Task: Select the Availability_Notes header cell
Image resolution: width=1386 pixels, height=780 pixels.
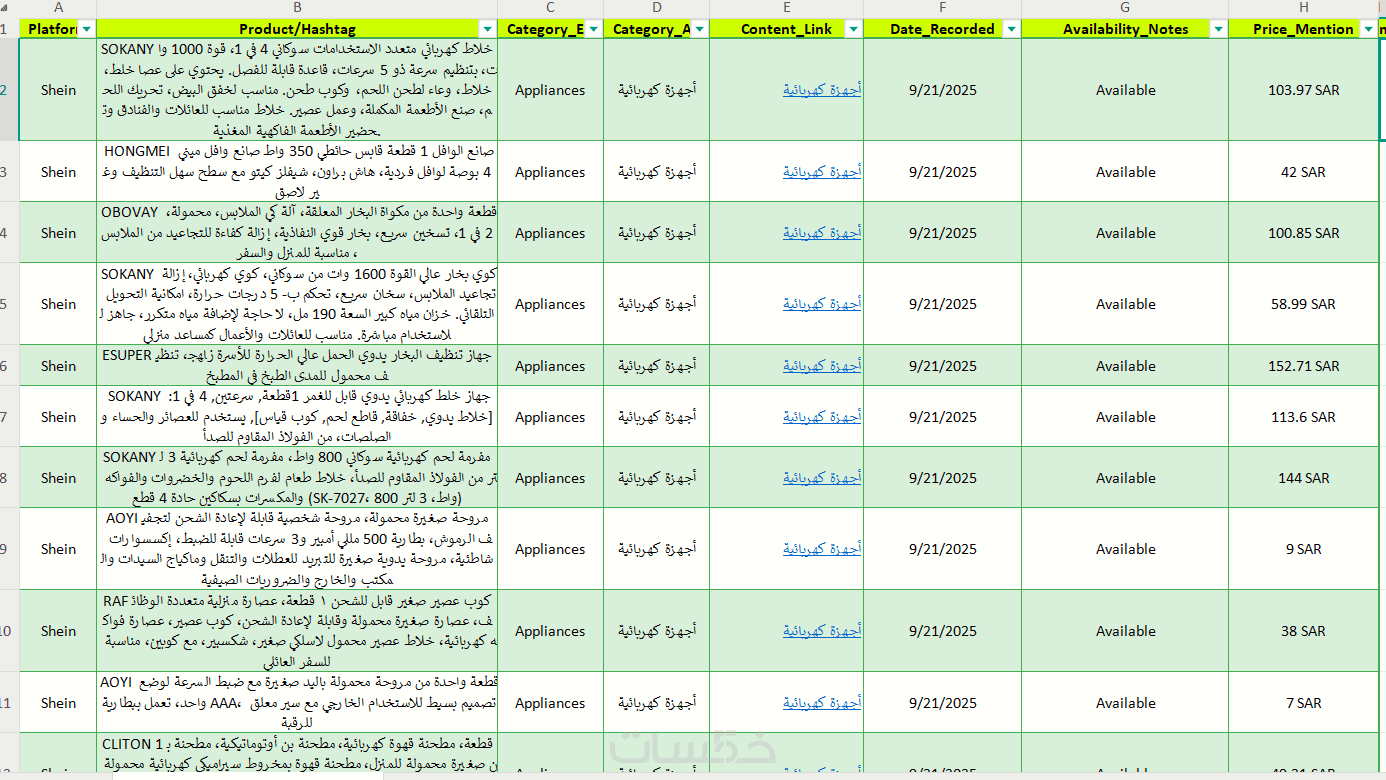Action: point(1125,29)
